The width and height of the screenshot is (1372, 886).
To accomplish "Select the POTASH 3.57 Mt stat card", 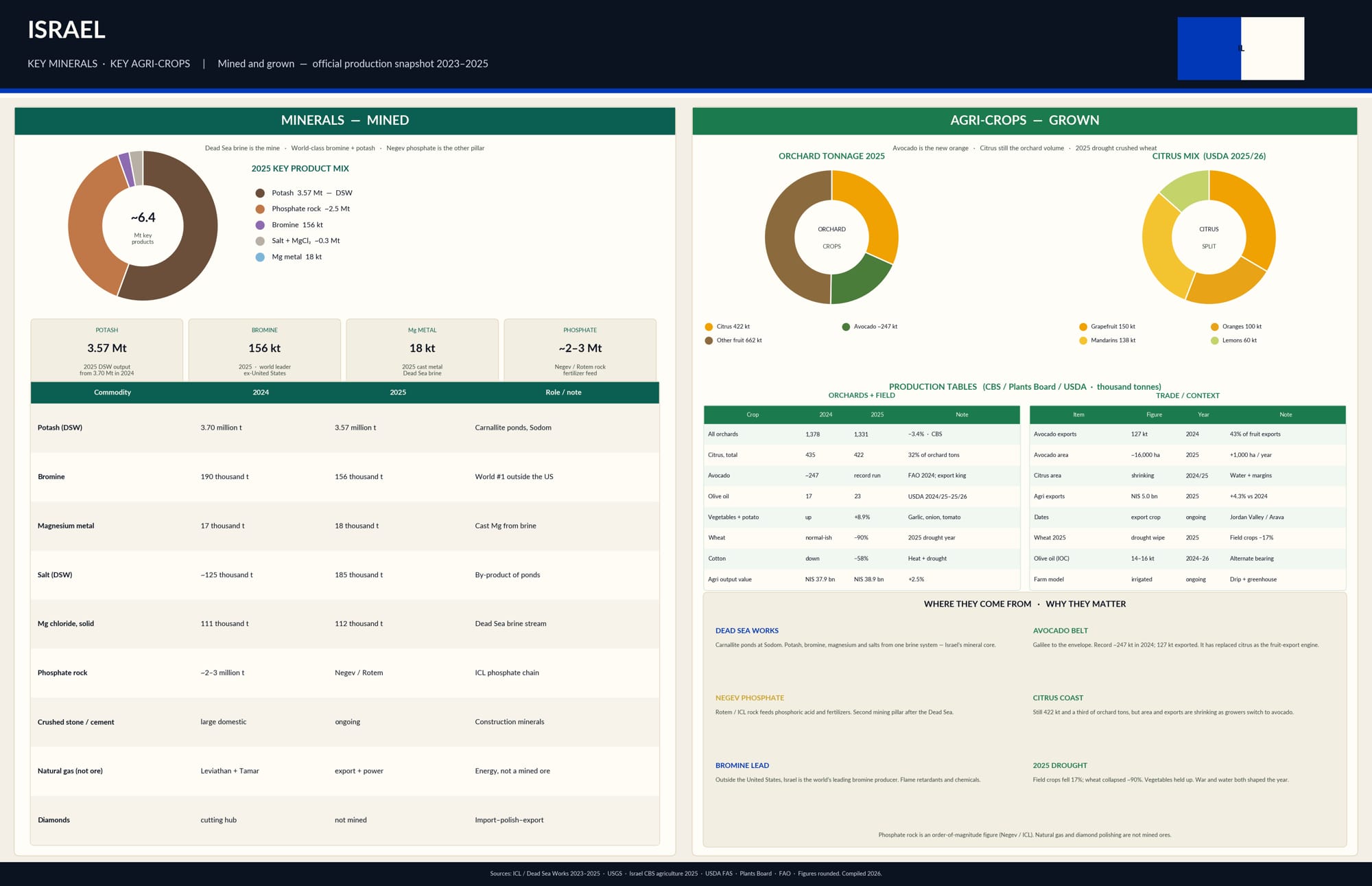I will pyautogui.click(x=107, y=350).
